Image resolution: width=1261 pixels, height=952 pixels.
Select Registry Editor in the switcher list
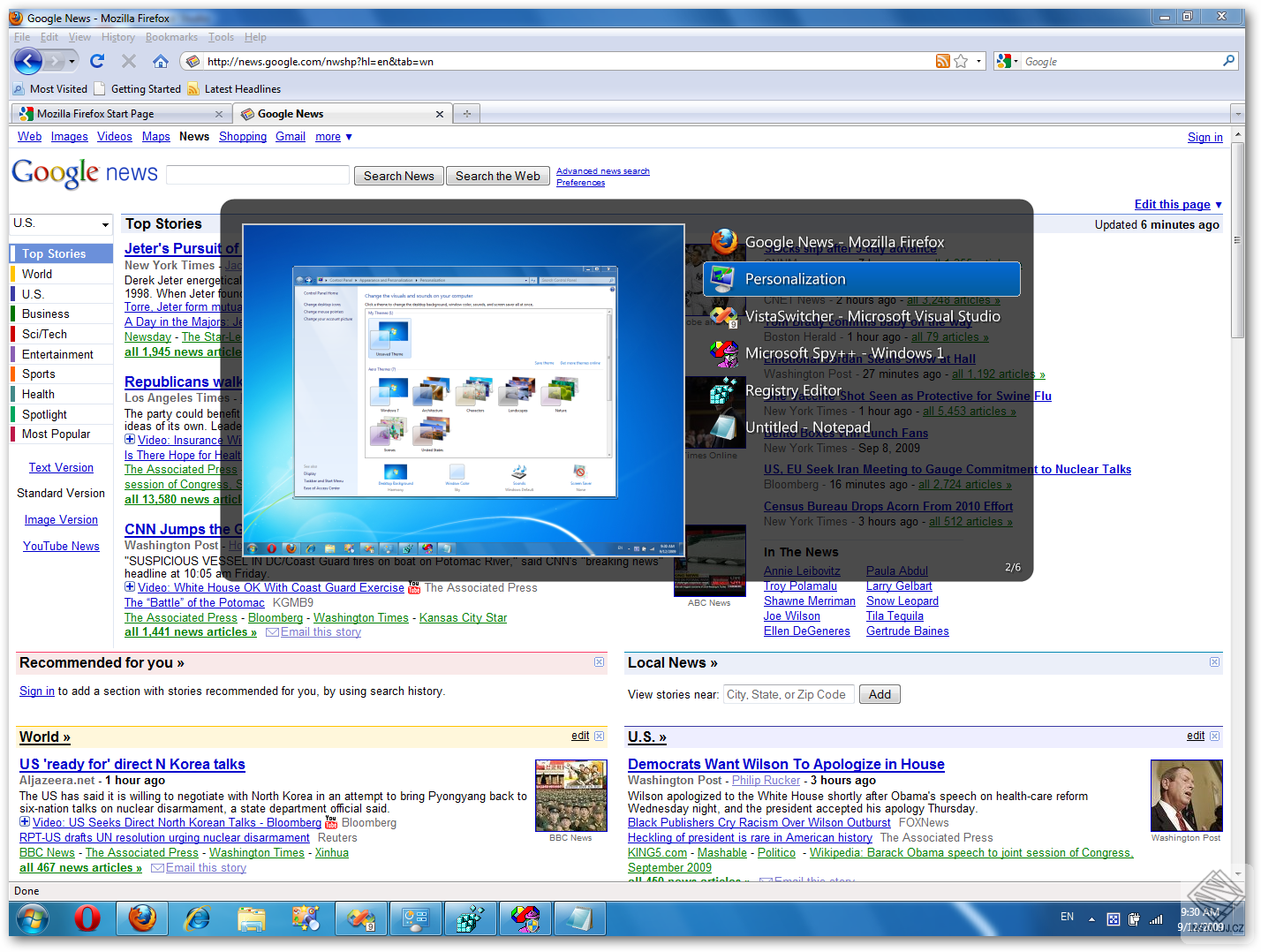click(862, 390)
